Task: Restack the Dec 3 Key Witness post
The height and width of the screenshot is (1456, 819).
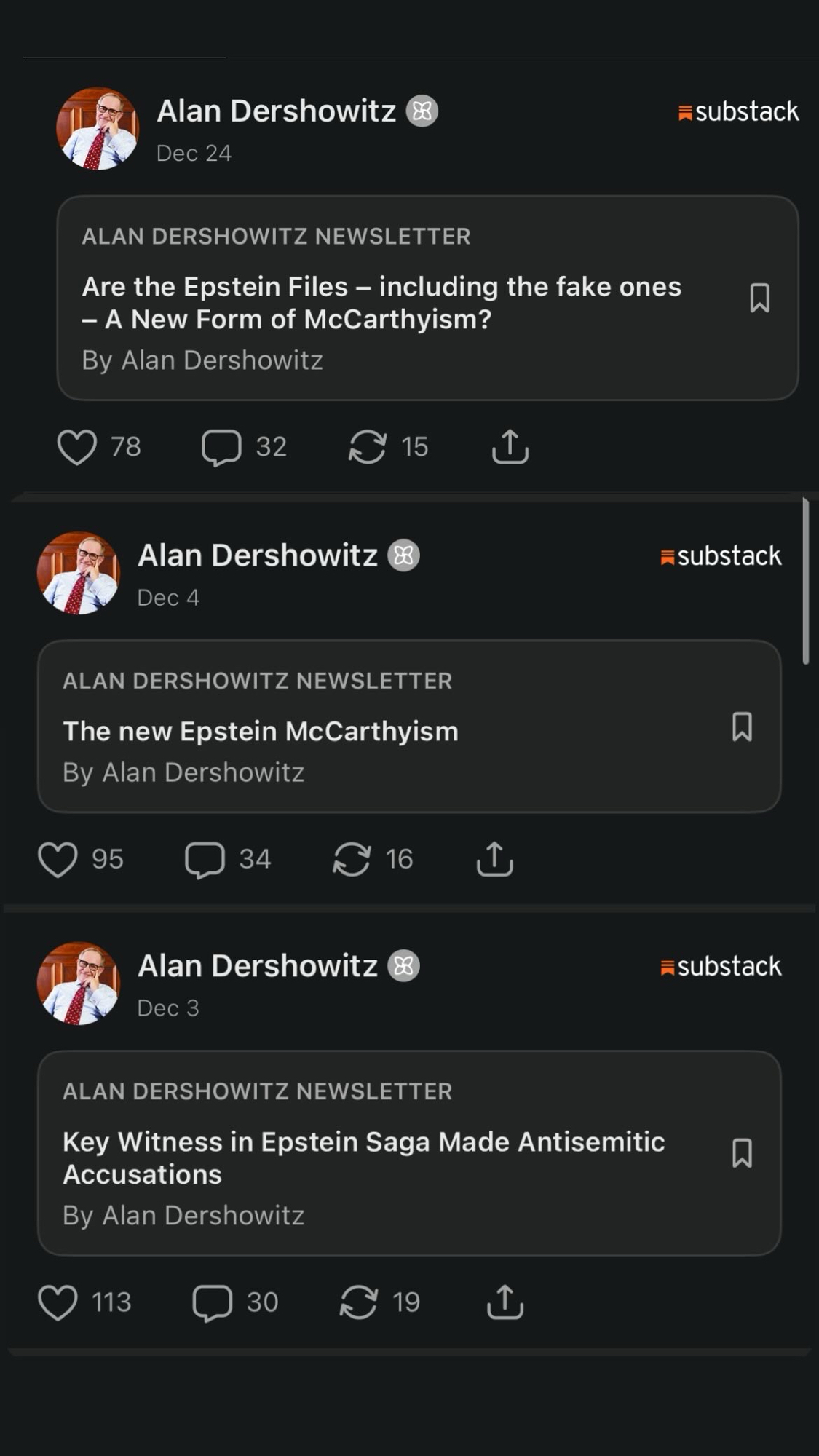Action: (358, 1302)
